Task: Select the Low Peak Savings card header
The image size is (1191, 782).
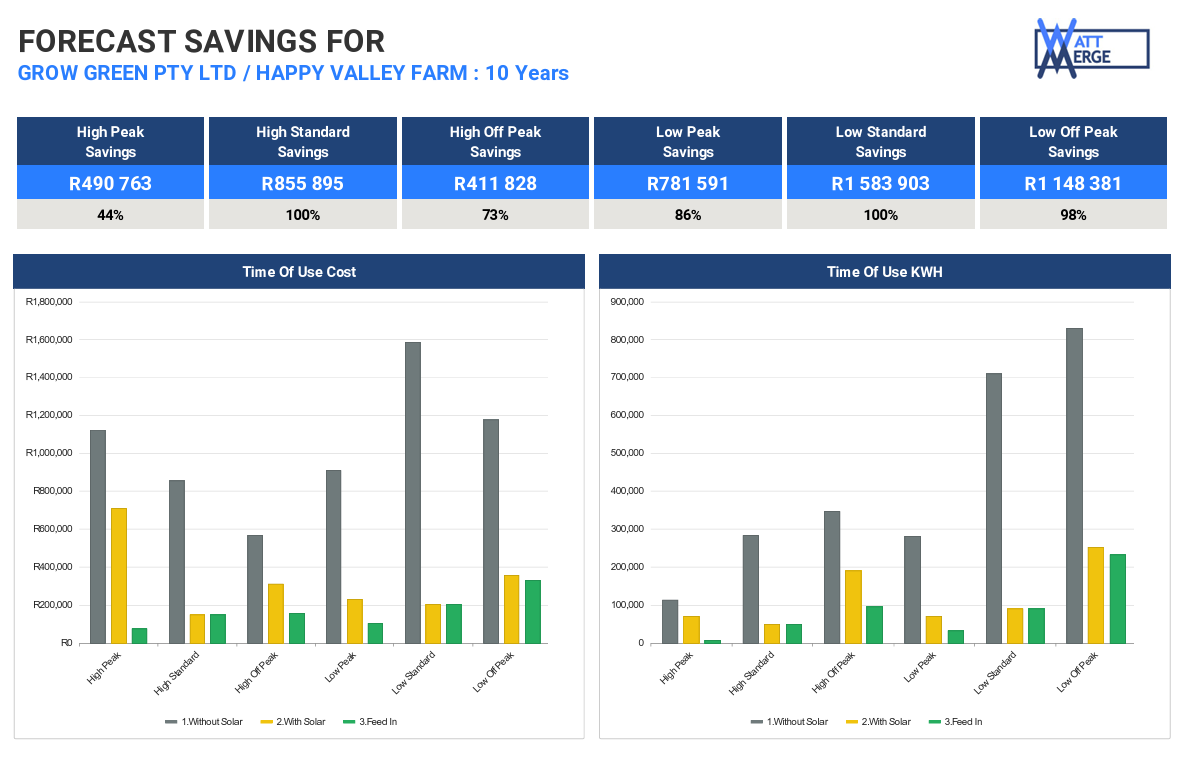Action: click(x=688, y=142)
